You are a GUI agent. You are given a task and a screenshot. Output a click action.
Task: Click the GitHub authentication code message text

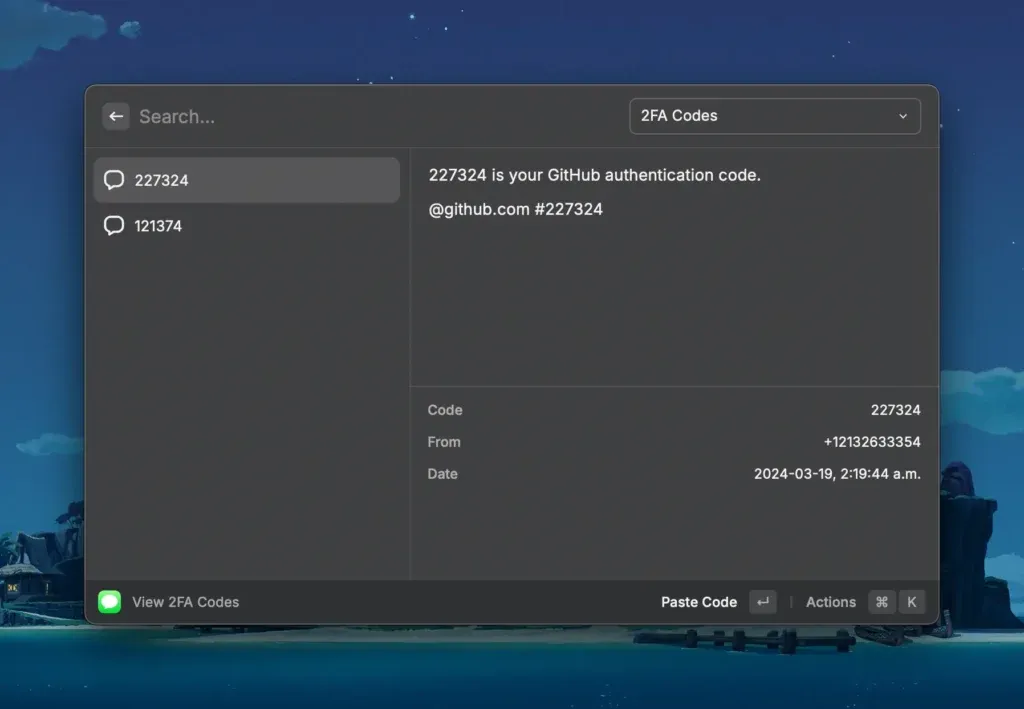pos(594,175)
